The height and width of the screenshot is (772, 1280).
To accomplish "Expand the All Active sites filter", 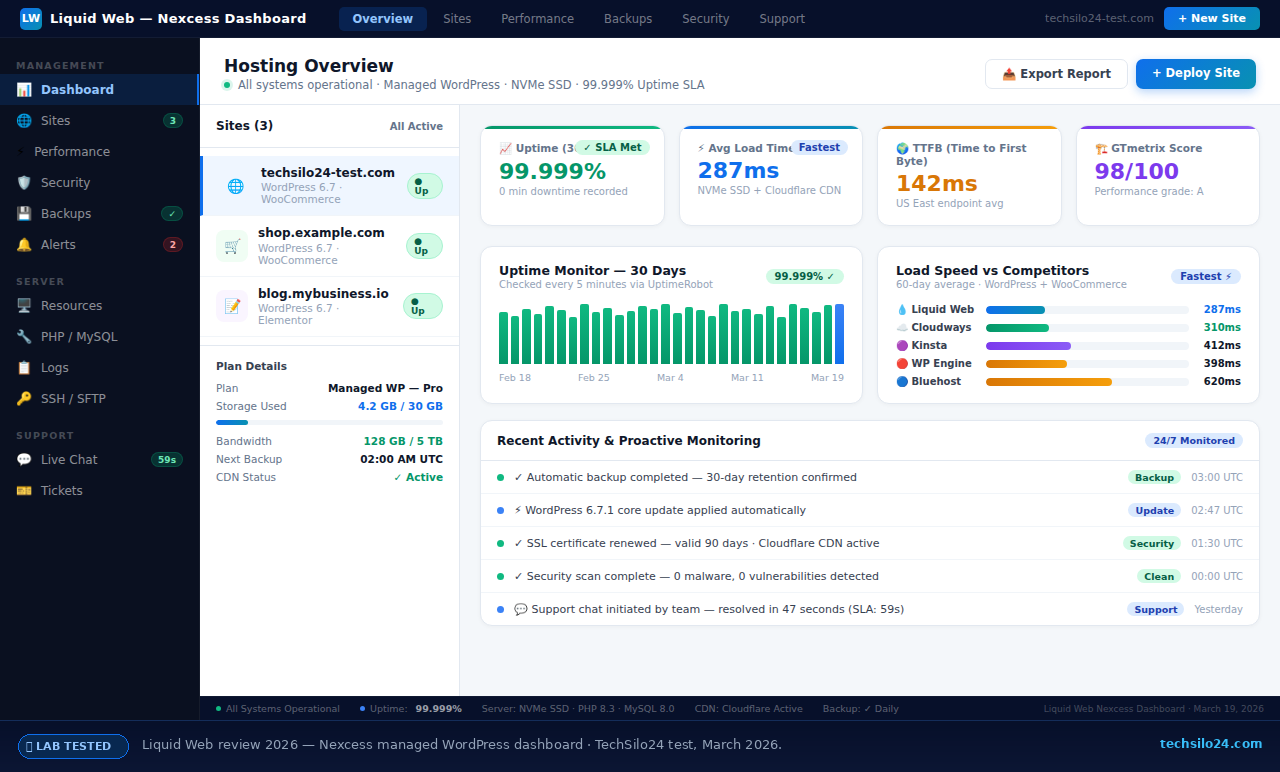I will pyautogui.click(x=418, y=126).
